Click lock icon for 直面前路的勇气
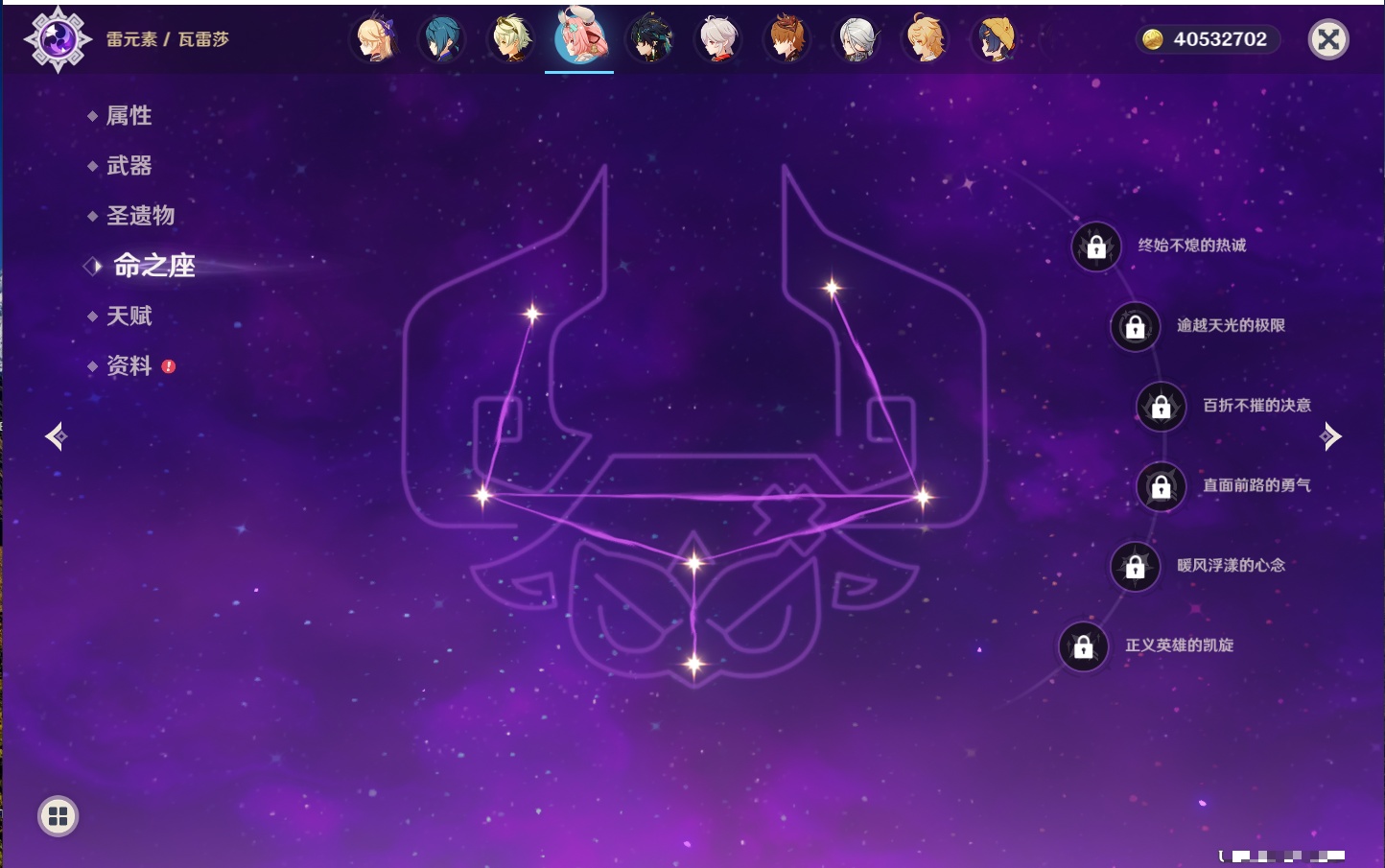 1162,486
